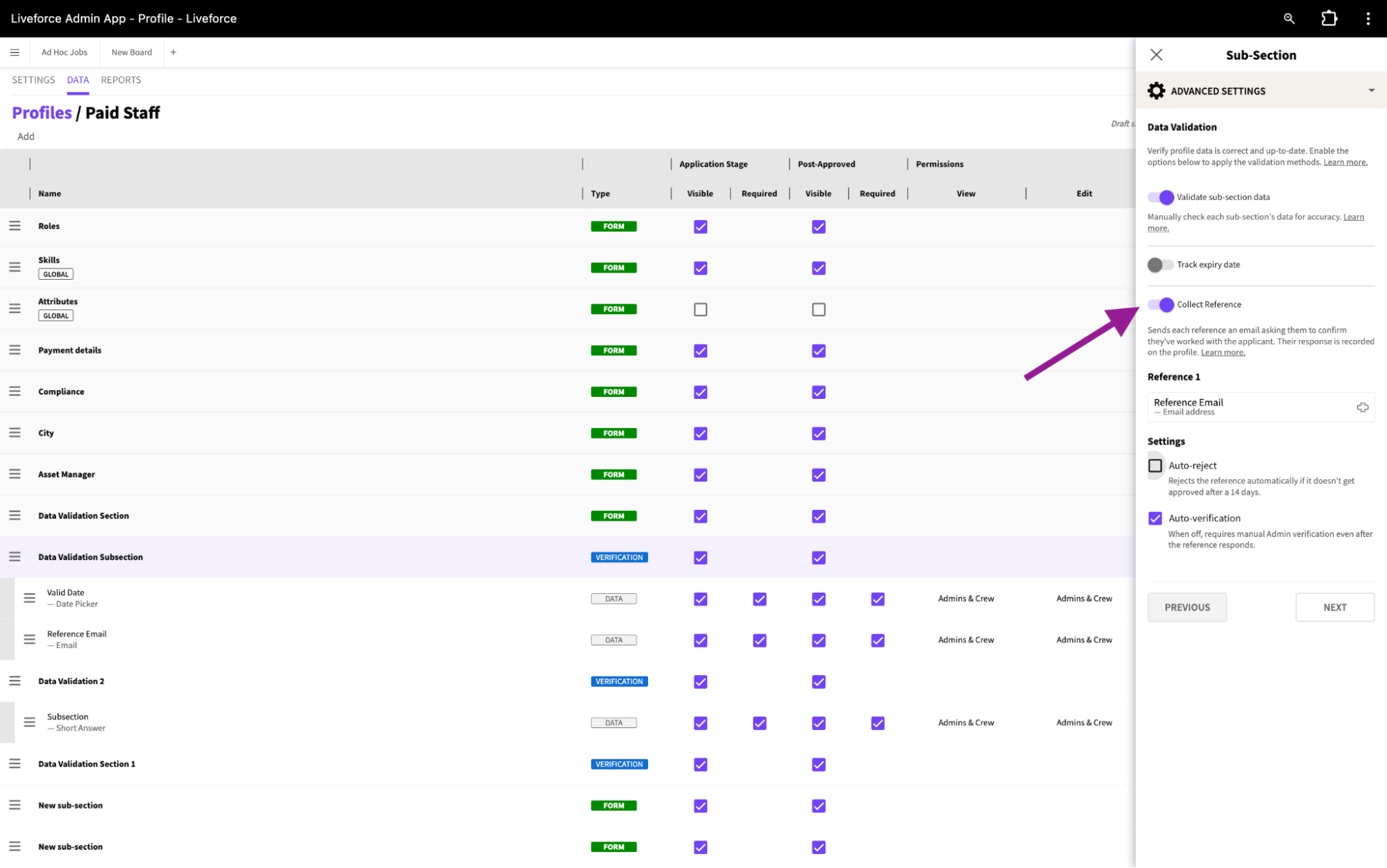Click the Add link below title
1387x868 pixels.
pos(26,136)
